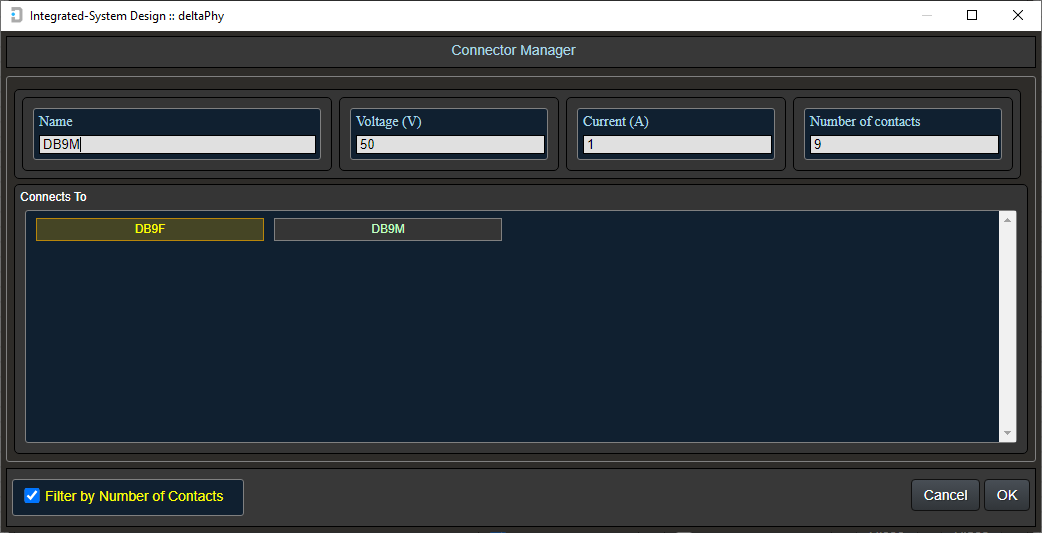Click the scroll up arrow in Connects To list
This screenshot has width=1042, height=533.
1007,220
